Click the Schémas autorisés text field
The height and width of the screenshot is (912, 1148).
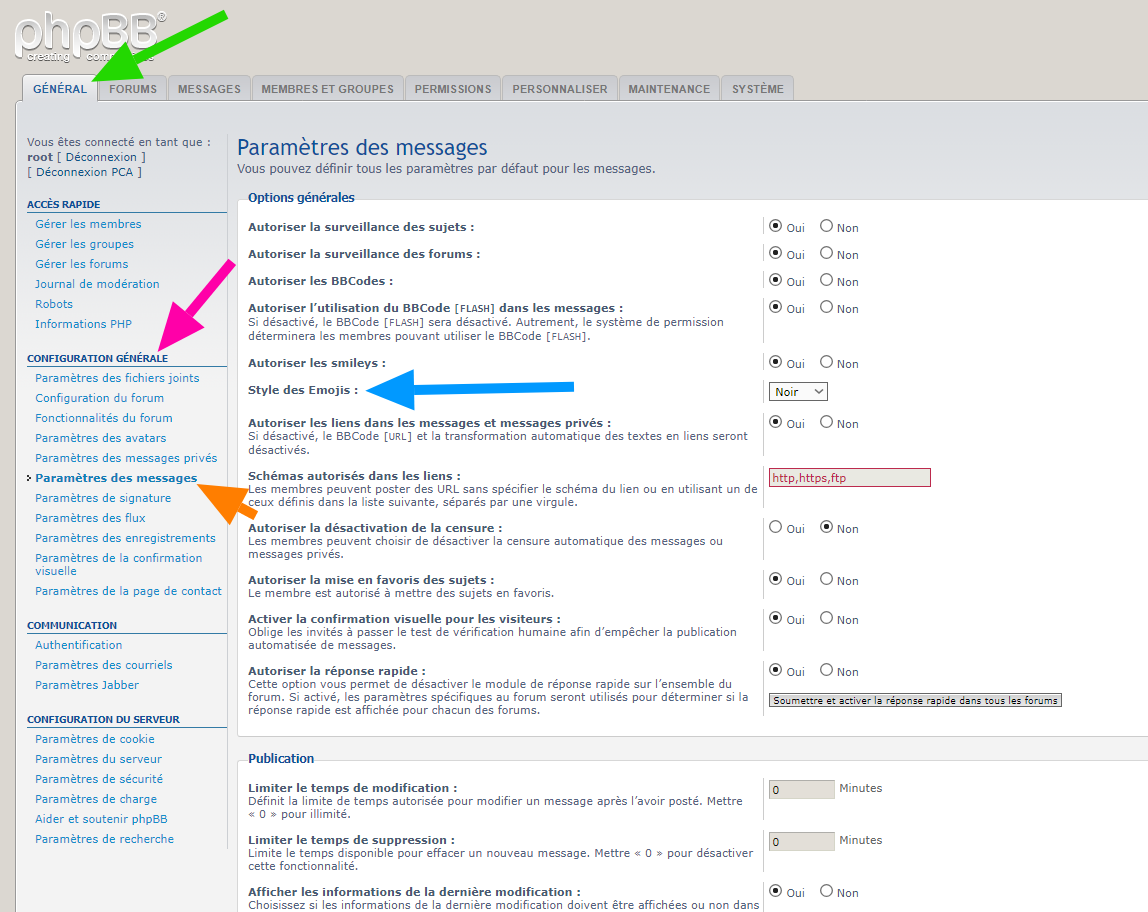(x=849, y=478)
